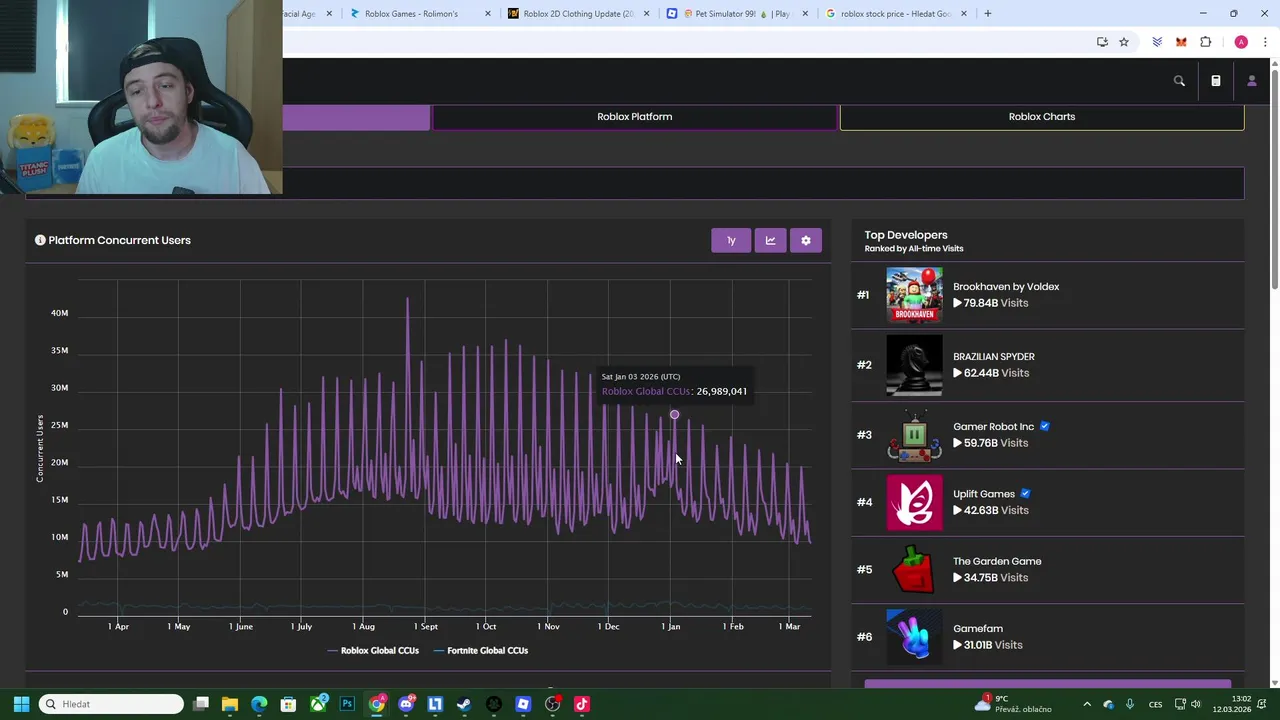The width and height of the screenshot is (1280, 720).
Task: Open Task View on the taskbar
Action: click(x=201, y=704)
